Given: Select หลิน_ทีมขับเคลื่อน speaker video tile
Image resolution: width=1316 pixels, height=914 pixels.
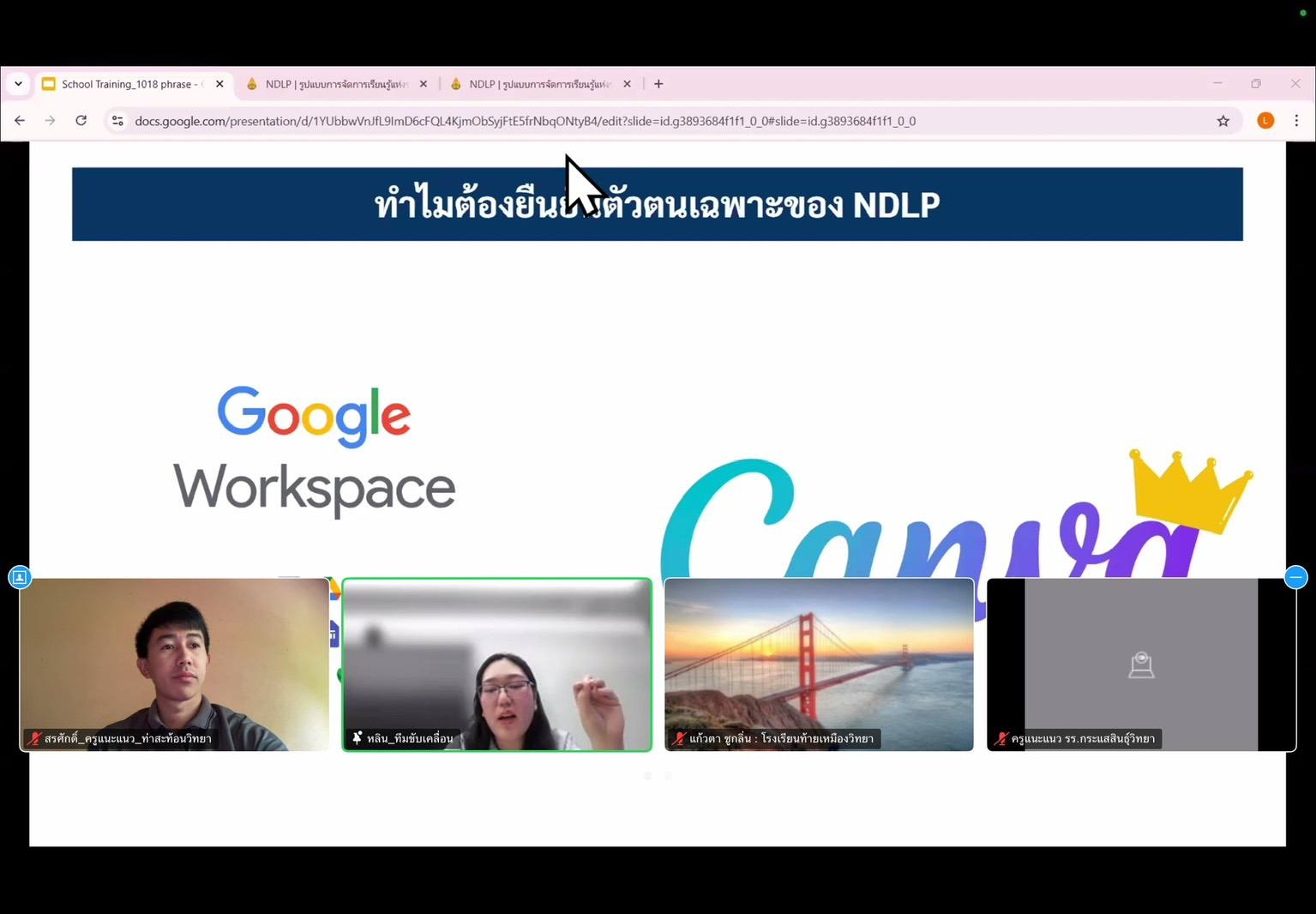Looking at the screenshot, I should tap(497, 664).
